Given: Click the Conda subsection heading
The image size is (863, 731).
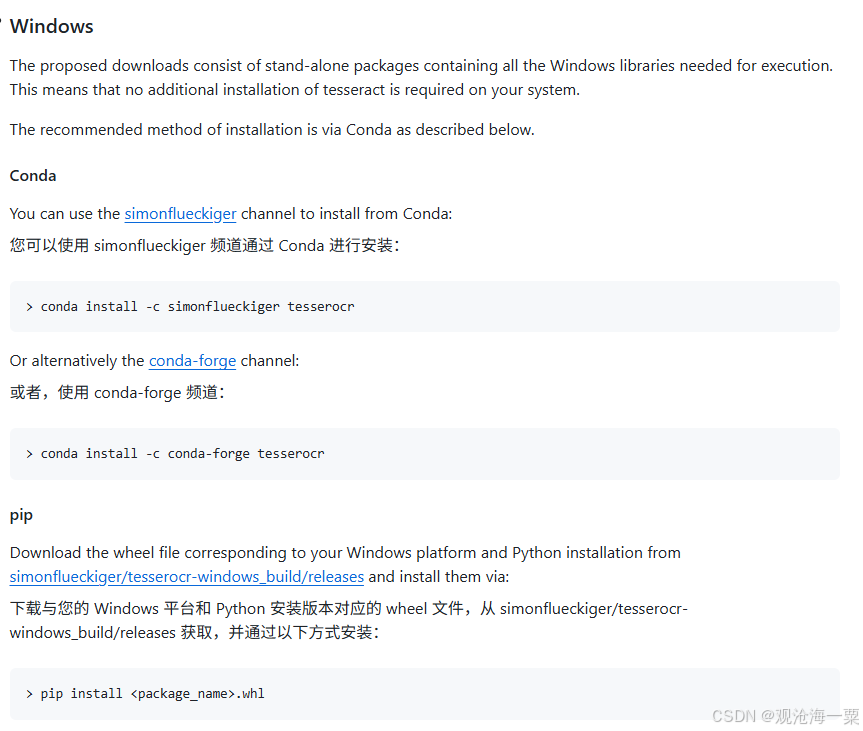Looking at the screenshot, I should (32, 176).
